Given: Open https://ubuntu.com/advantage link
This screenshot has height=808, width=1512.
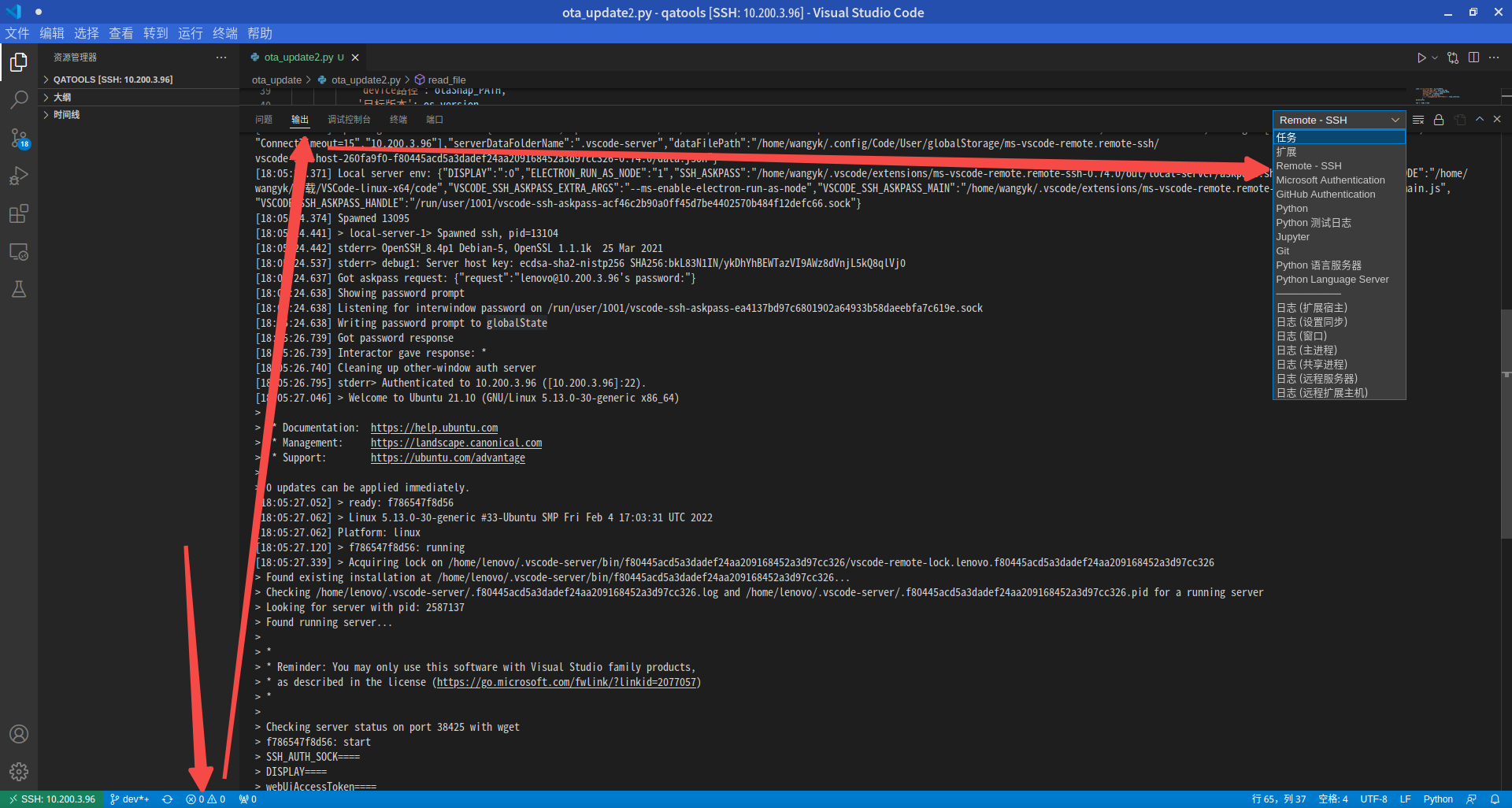Looking at the screenshot, I should point(447,458).
